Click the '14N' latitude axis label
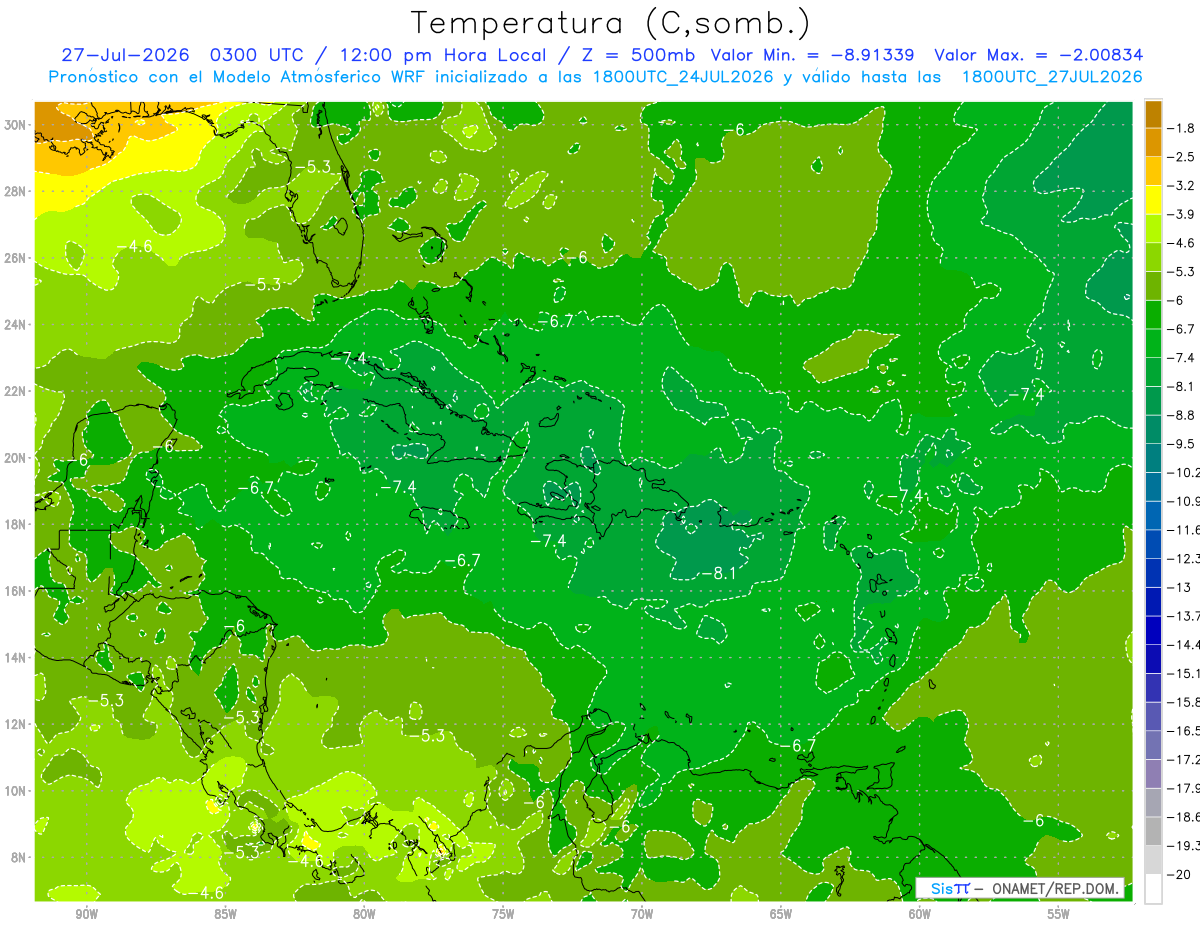This screenshot has width=1200, height=927. tap(17, 657)
